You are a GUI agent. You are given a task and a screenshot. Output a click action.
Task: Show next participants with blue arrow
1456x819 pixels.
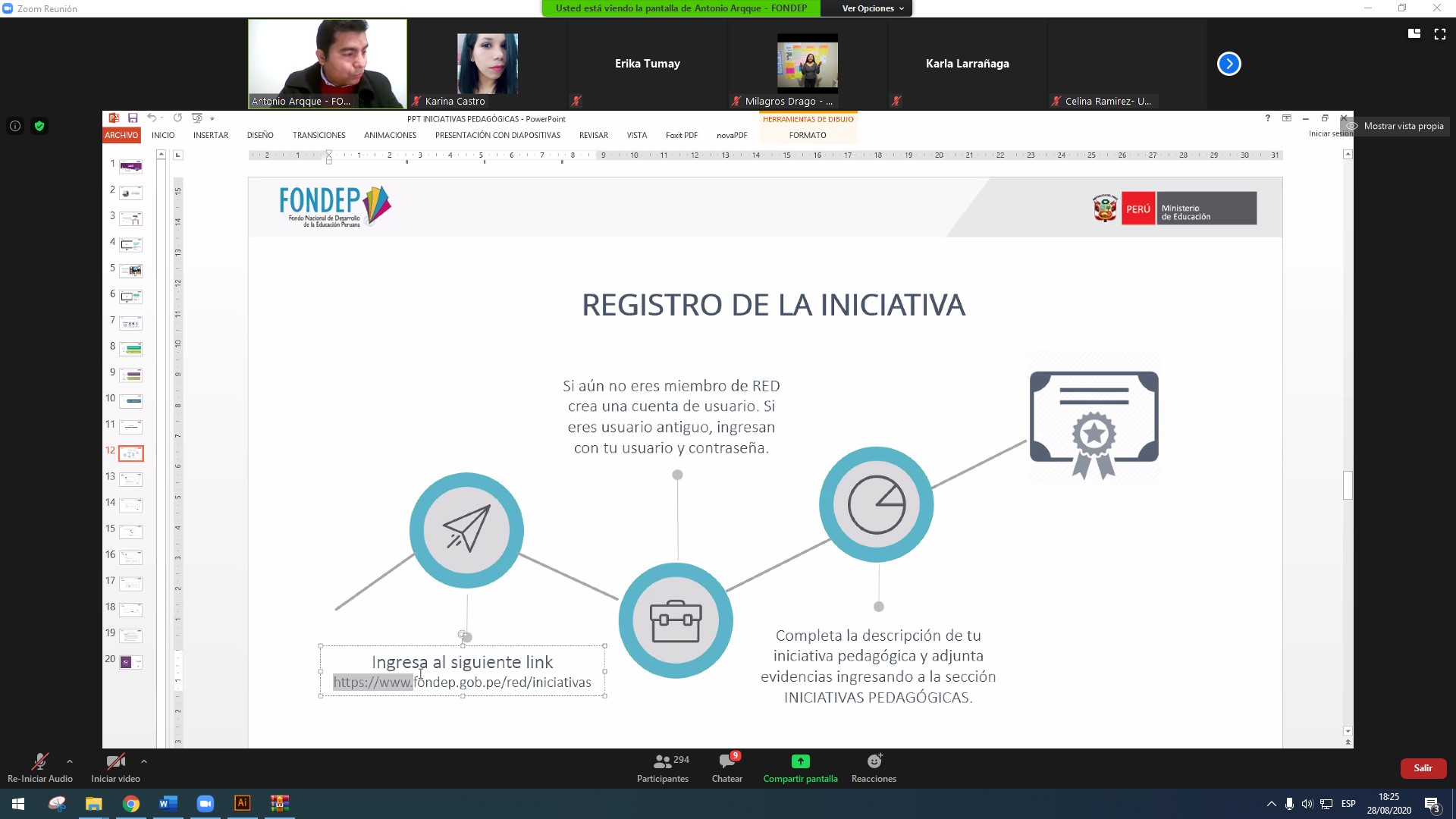tap(1228, 64)
